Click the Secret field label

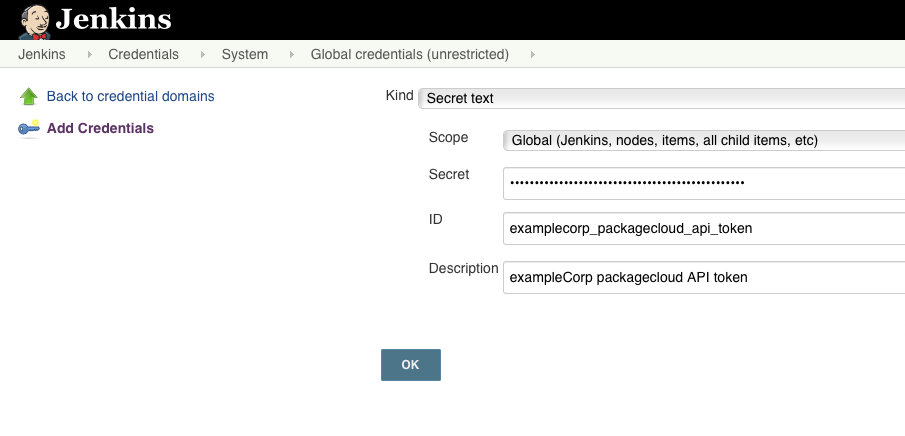449,174
